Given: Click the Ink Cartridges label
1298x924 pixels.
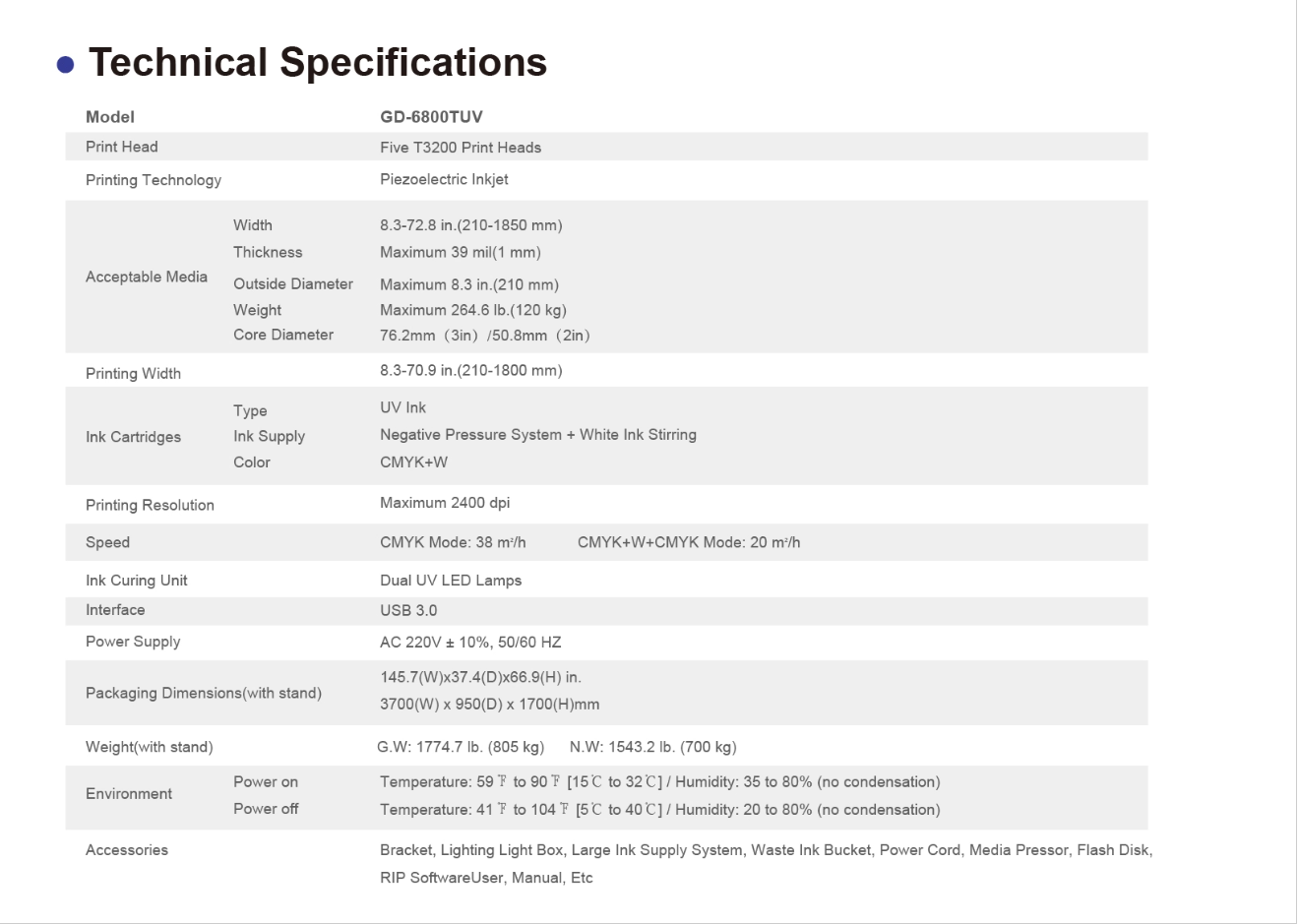Looking at the screenshot, I should coord(133,437).
